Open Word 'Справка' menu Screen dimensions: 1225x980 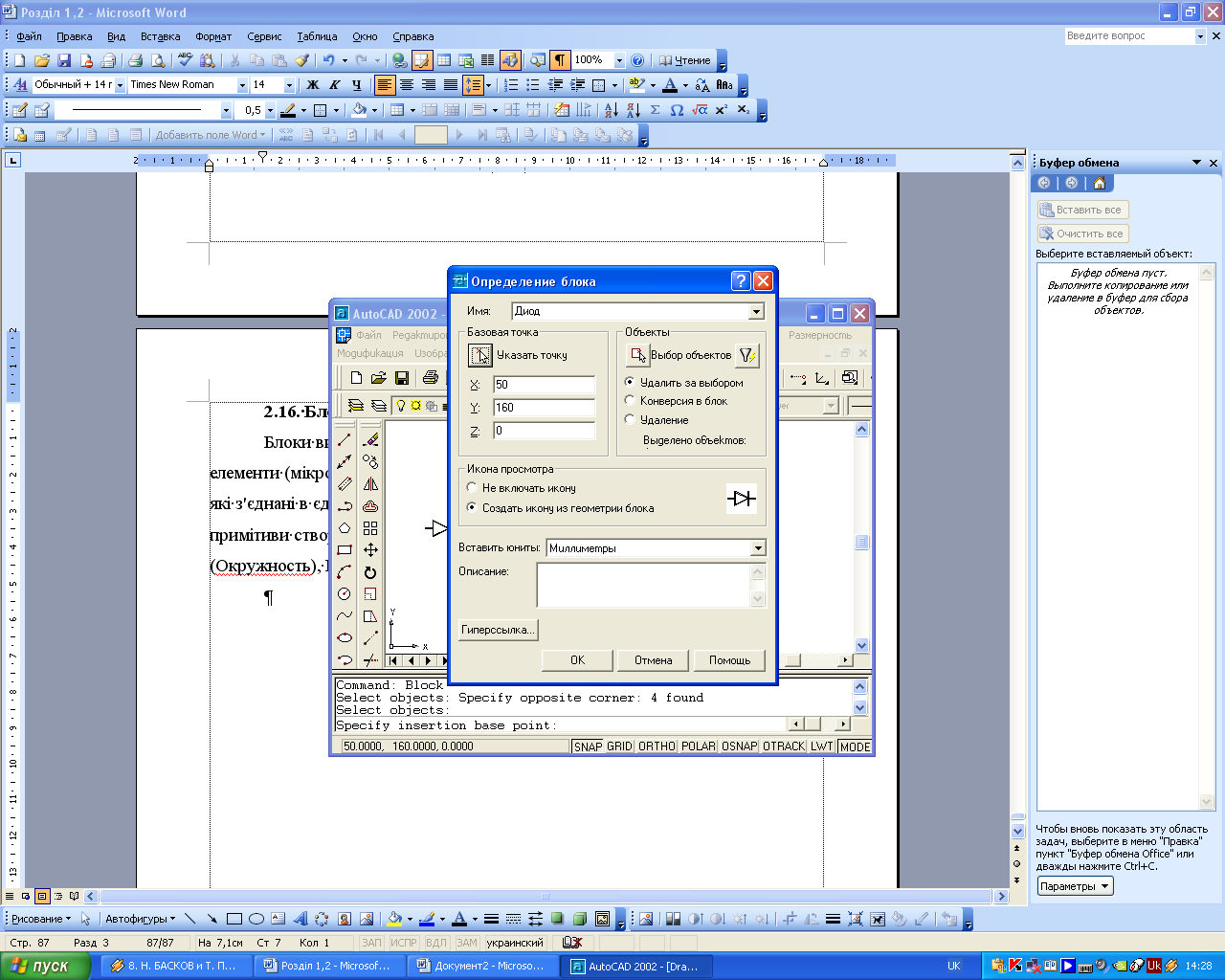pyautogui.click(x=412, y=36)
